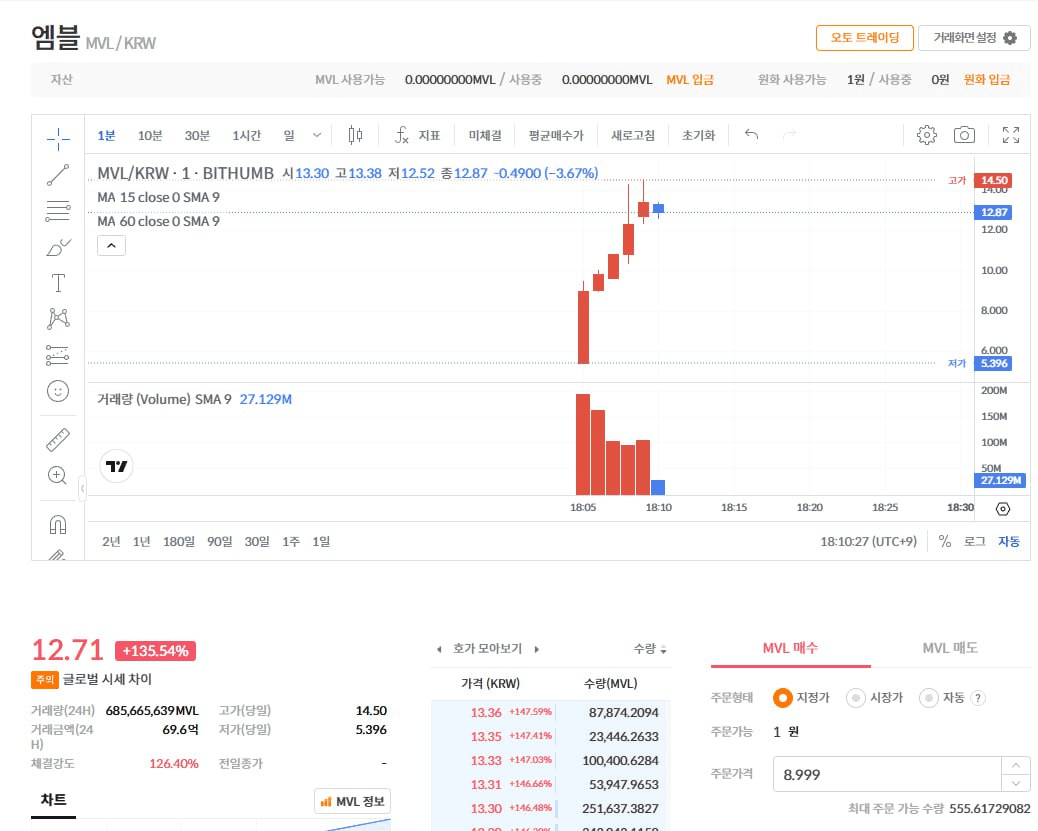Select order book price 13.36
This screenshot has height=831, width=1038.
(x=486, y=712)
